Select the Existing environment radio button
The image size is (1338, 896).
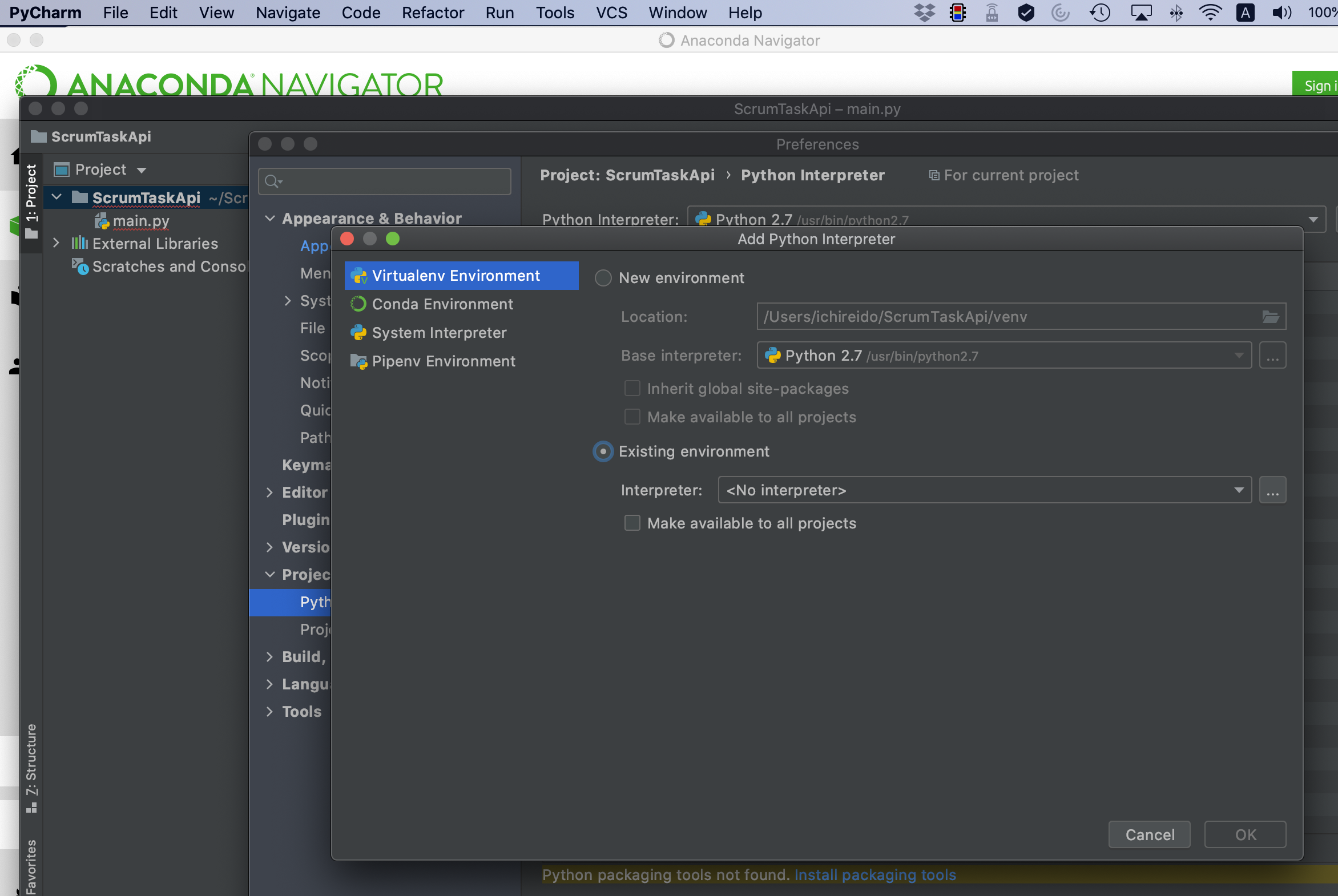(603, 451)
